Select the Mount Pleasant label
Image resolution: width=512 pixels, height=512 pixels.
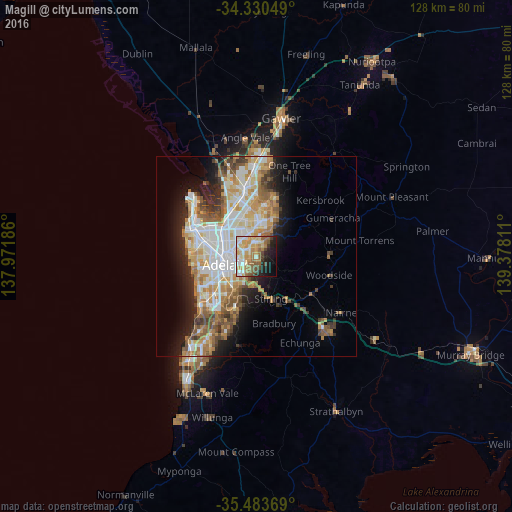[x=392, y=197]
